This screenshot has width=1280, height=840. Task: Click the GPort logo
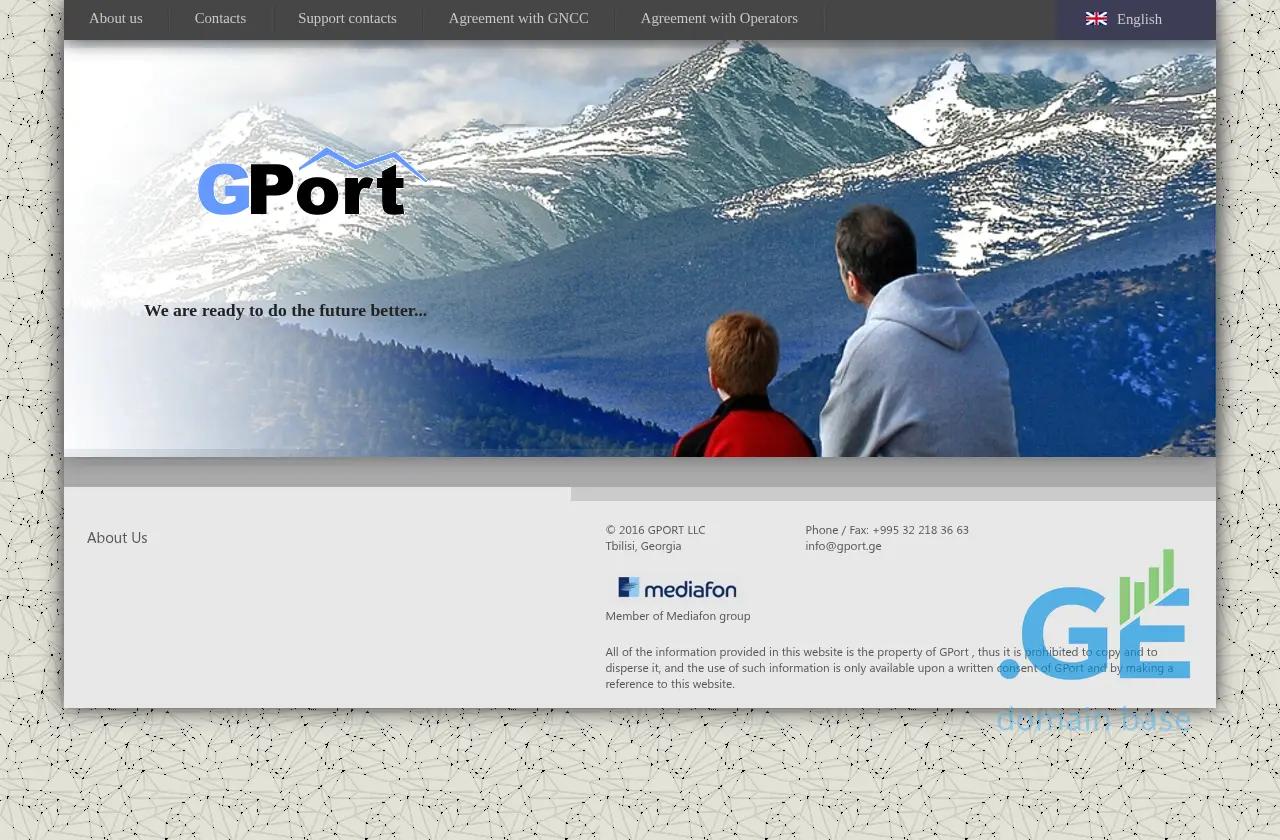click(x=311, y=184)
